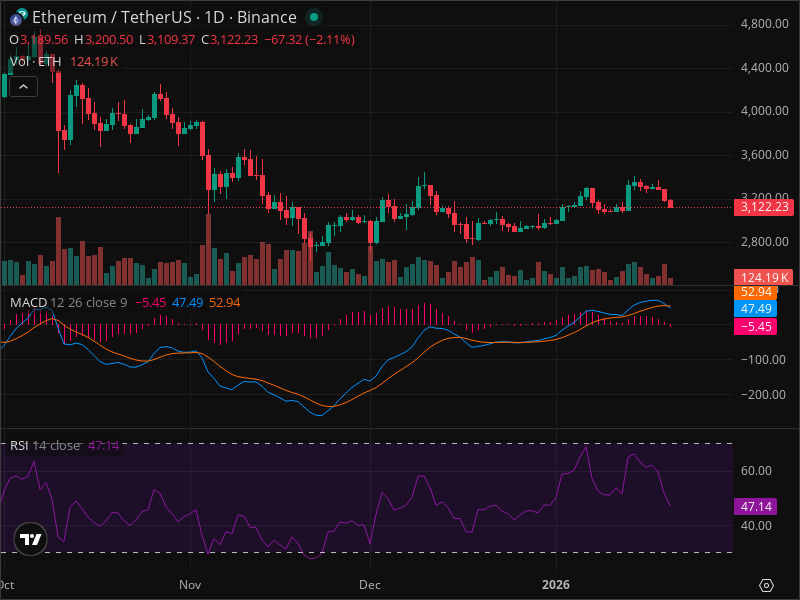Click the 124.19 K volume axis label

(x=763, y=278)
